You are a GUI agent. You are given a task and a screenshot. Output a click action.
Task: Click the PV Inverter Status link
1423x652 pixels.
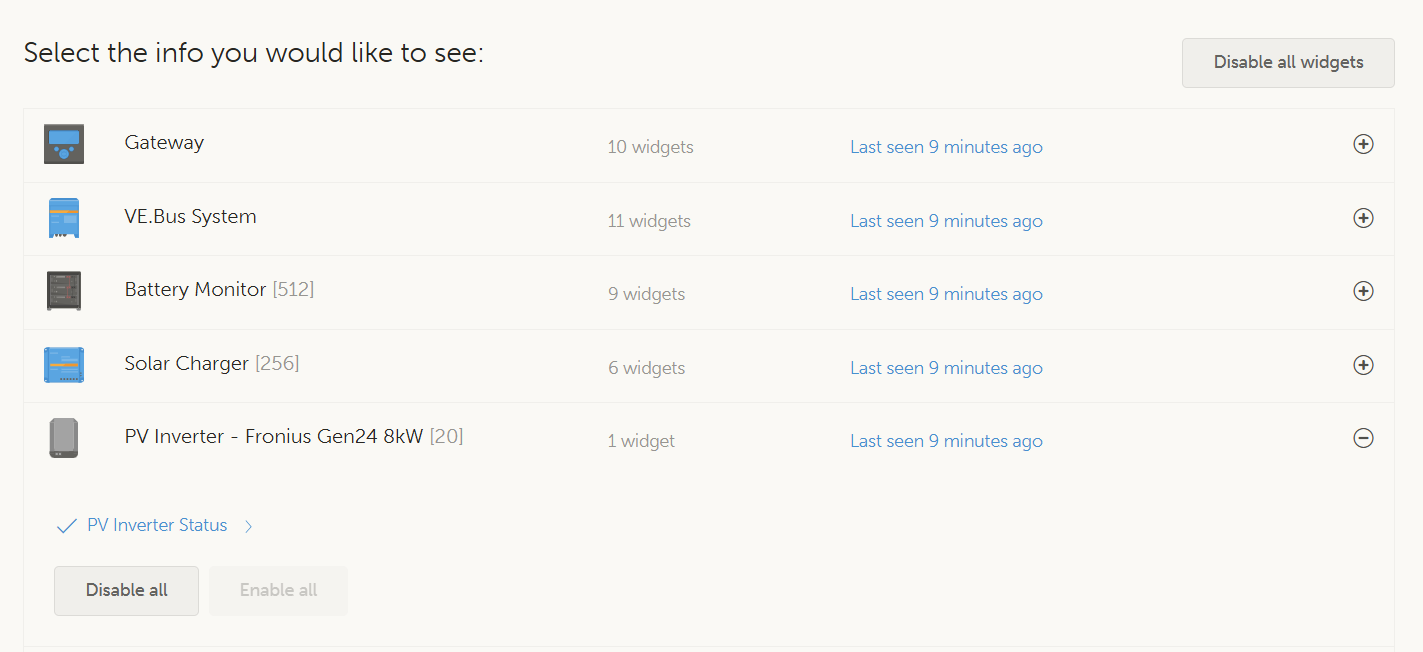(x=157, y=525)
